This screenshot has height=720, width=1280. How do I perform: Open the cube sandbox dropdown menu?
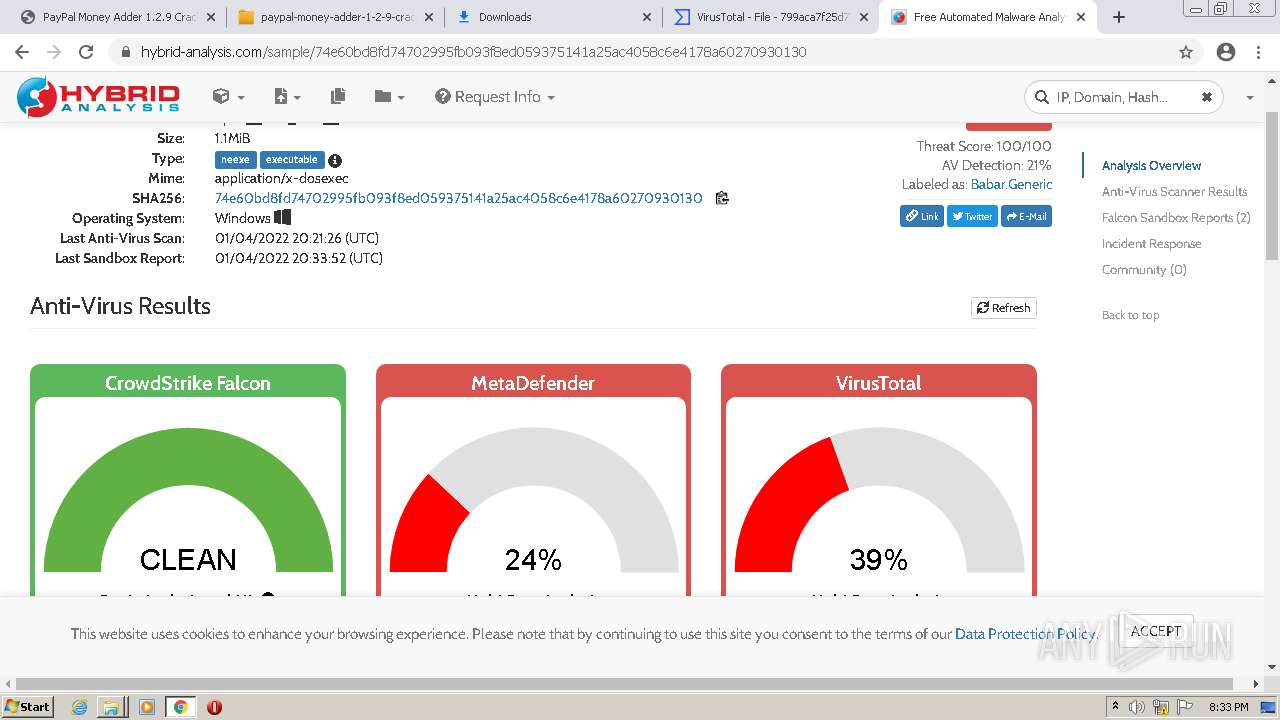pos(228,96)
